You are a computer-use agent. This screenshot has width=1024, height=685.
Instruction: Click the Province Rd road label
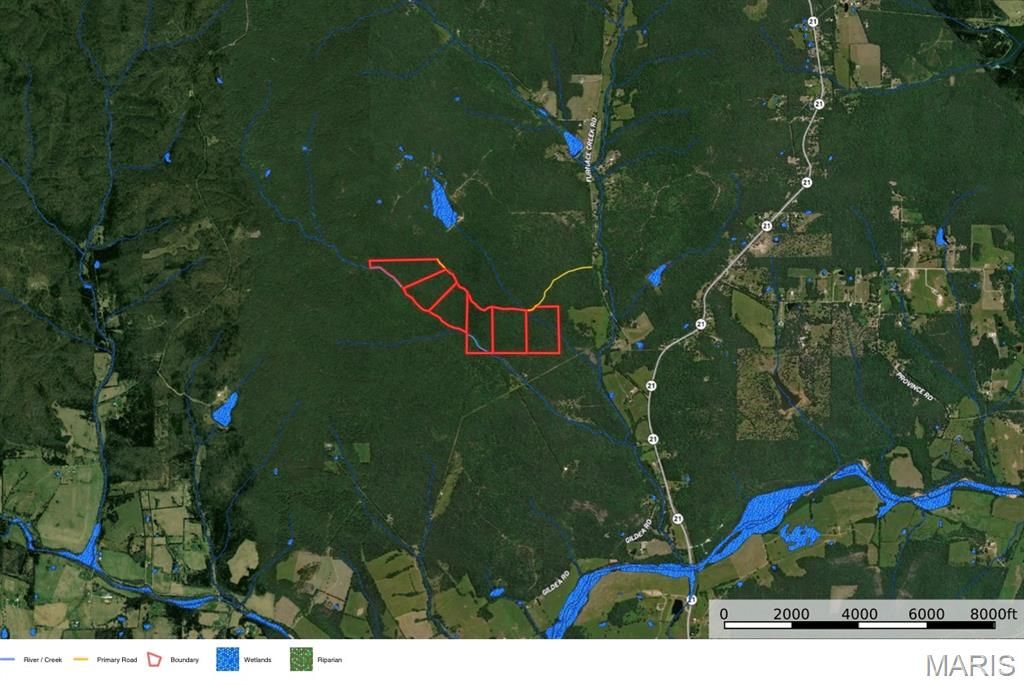913,383
